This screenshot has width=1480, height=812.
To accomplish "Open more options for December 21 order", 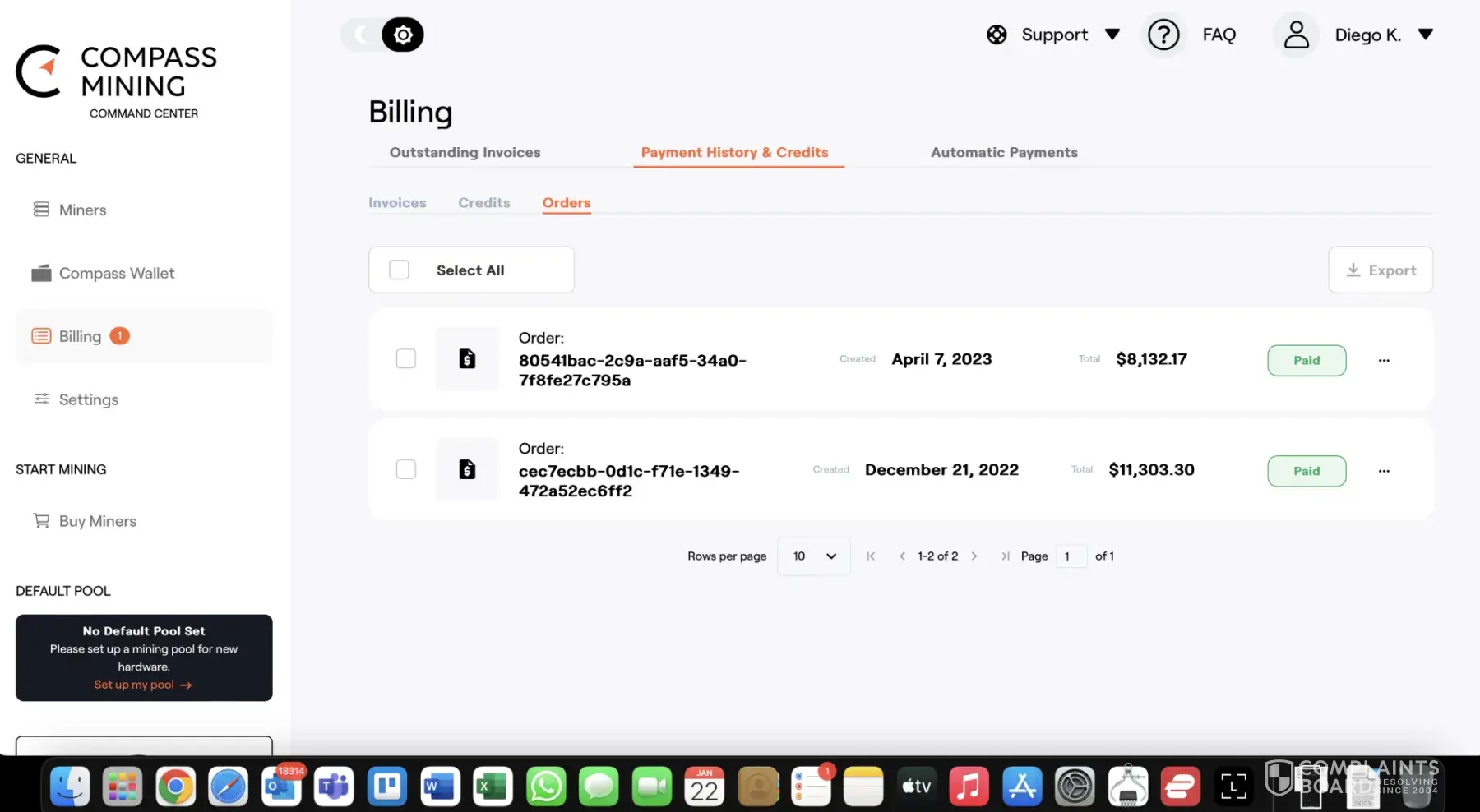I will click(1384, 471).
